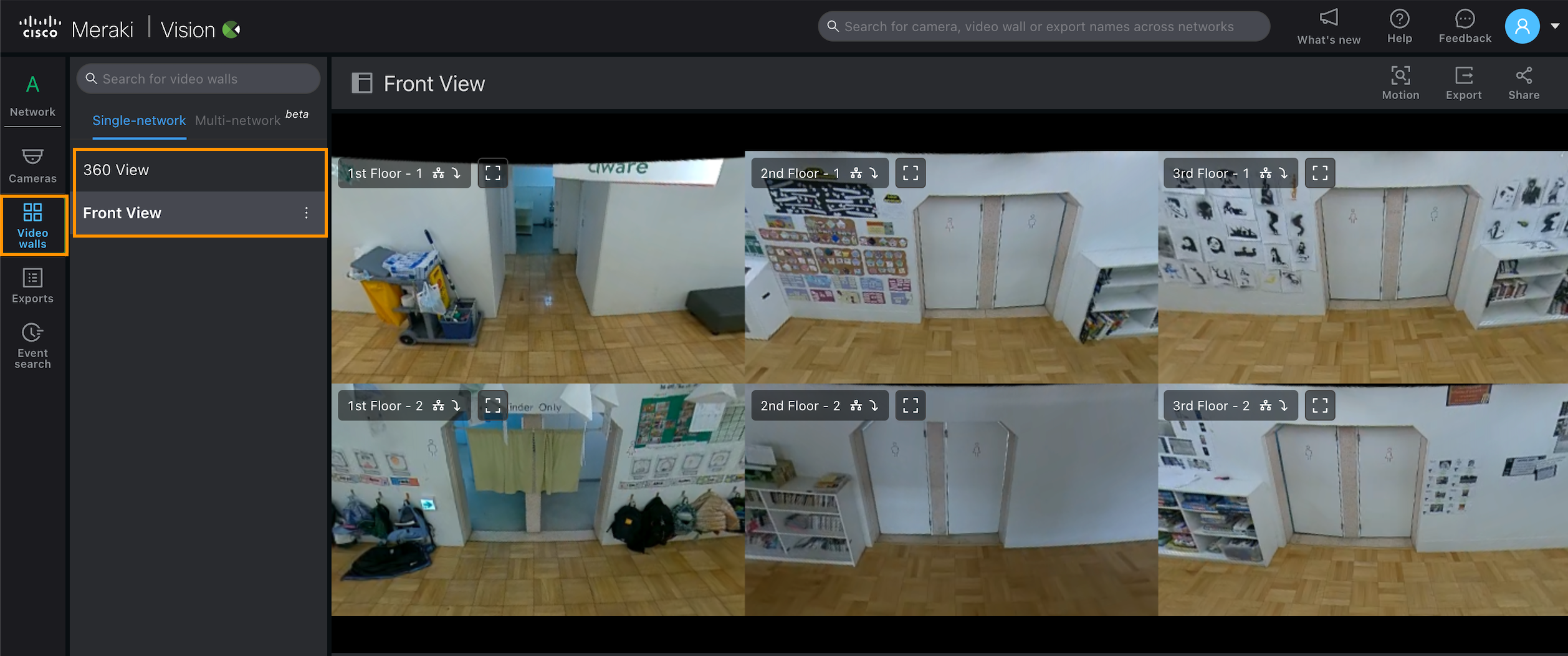1568x656 pixels.
Task: Open the Cameras section in the sidebar
Action: [32, 165]
